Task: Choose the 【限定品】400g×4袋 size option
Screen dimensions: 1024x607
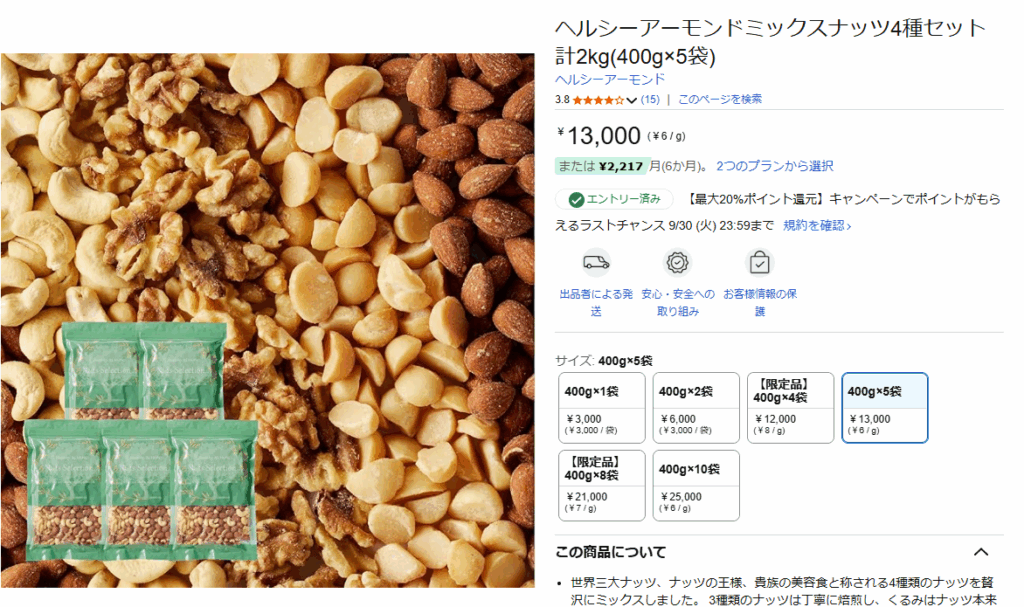Action: (790, 408)
